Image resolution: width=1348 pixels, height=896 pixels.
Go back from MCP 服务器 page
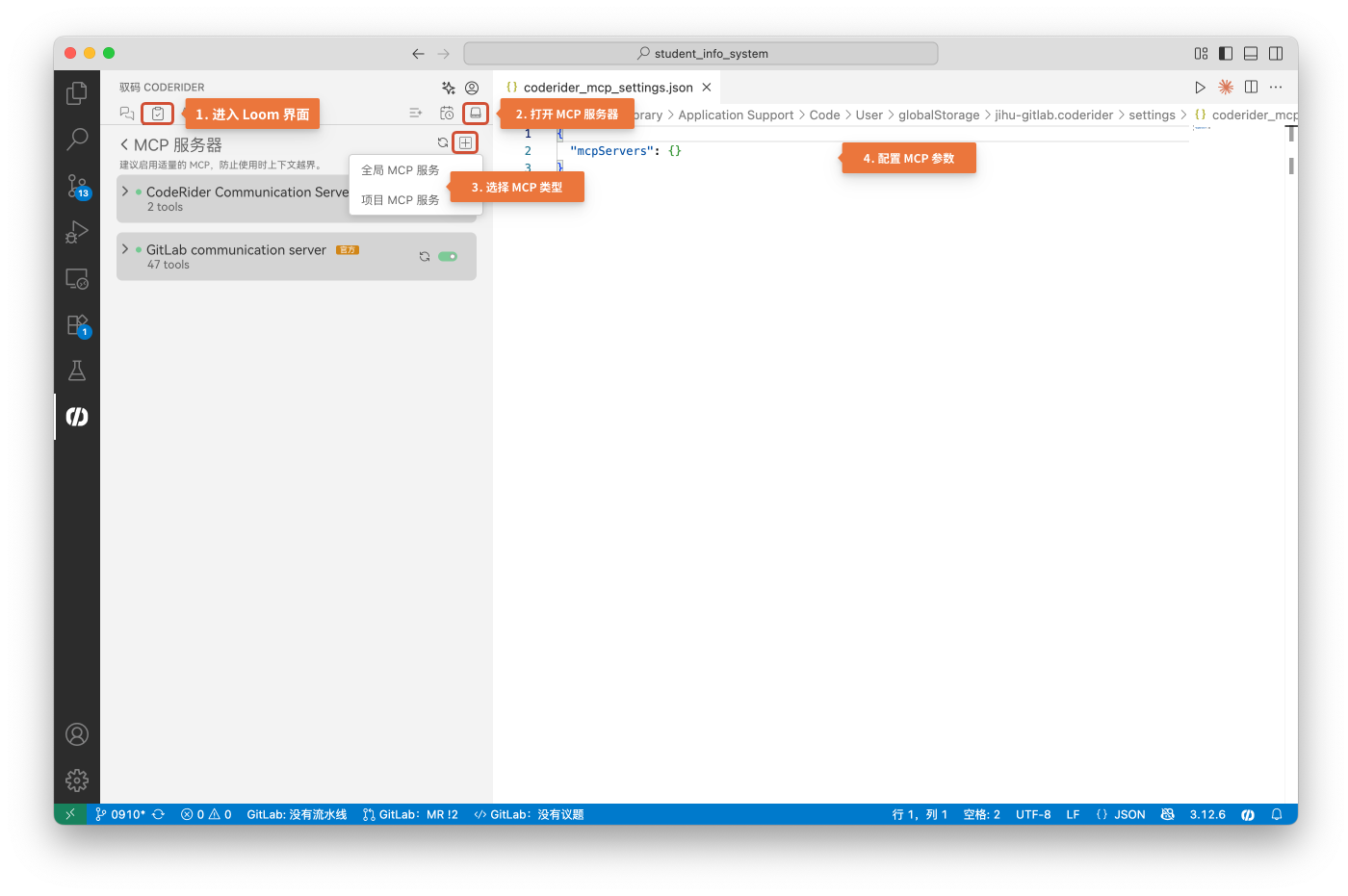tap(124, 144)
